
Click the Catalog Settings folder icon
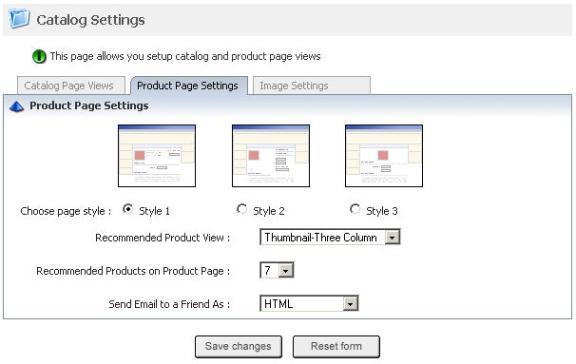click(x=19, y=18)
